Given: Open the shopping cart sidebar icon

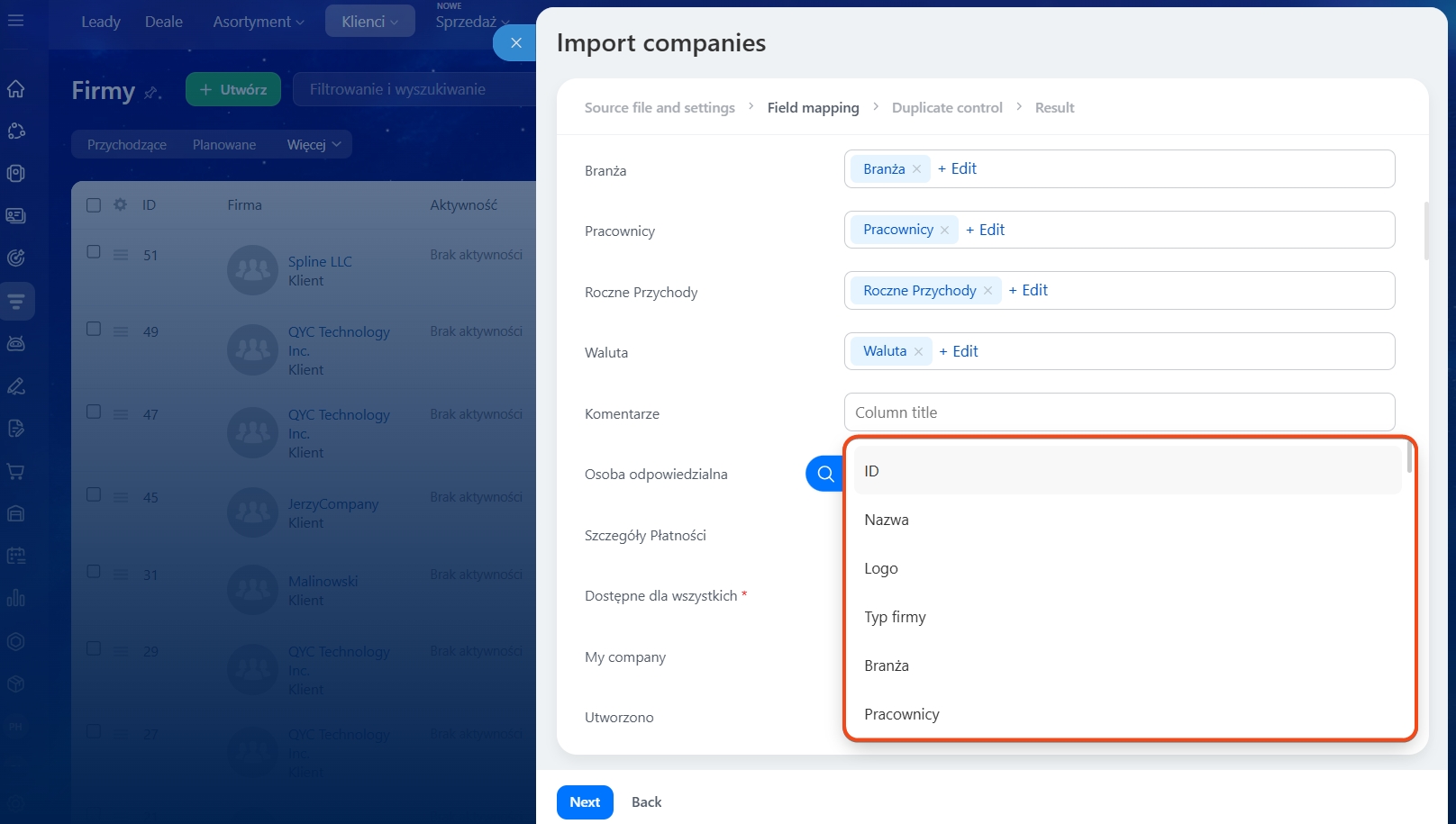Looking at the screenshot, I should coord(16,471).
